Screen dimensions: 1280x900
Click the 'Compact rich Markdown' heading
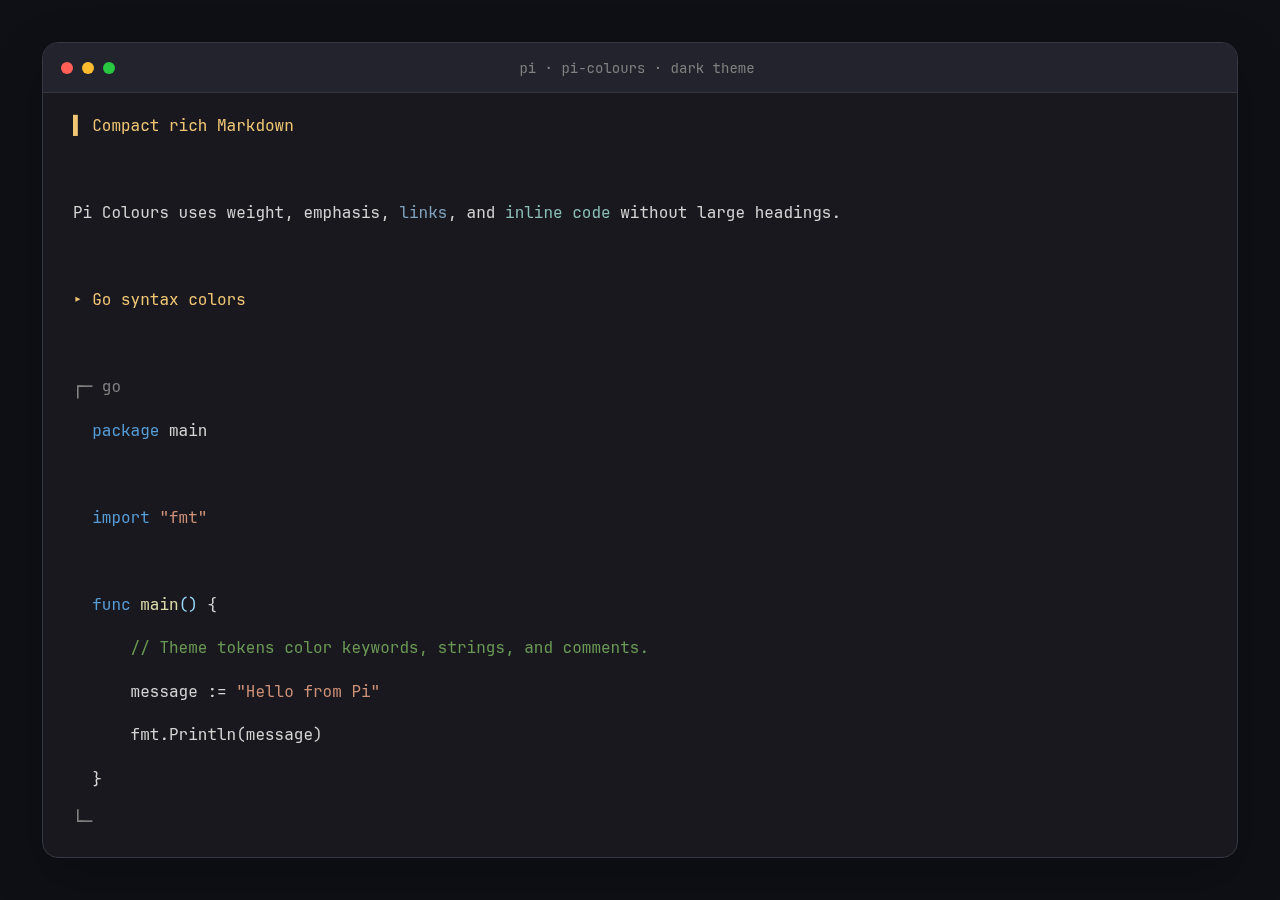(193, 126)
